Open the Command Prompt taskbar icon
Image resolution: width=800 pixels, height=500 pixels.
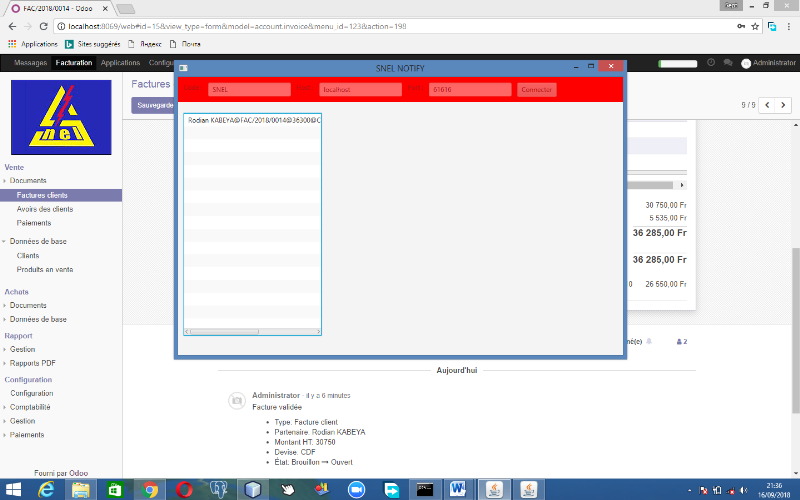coord(425,490)
